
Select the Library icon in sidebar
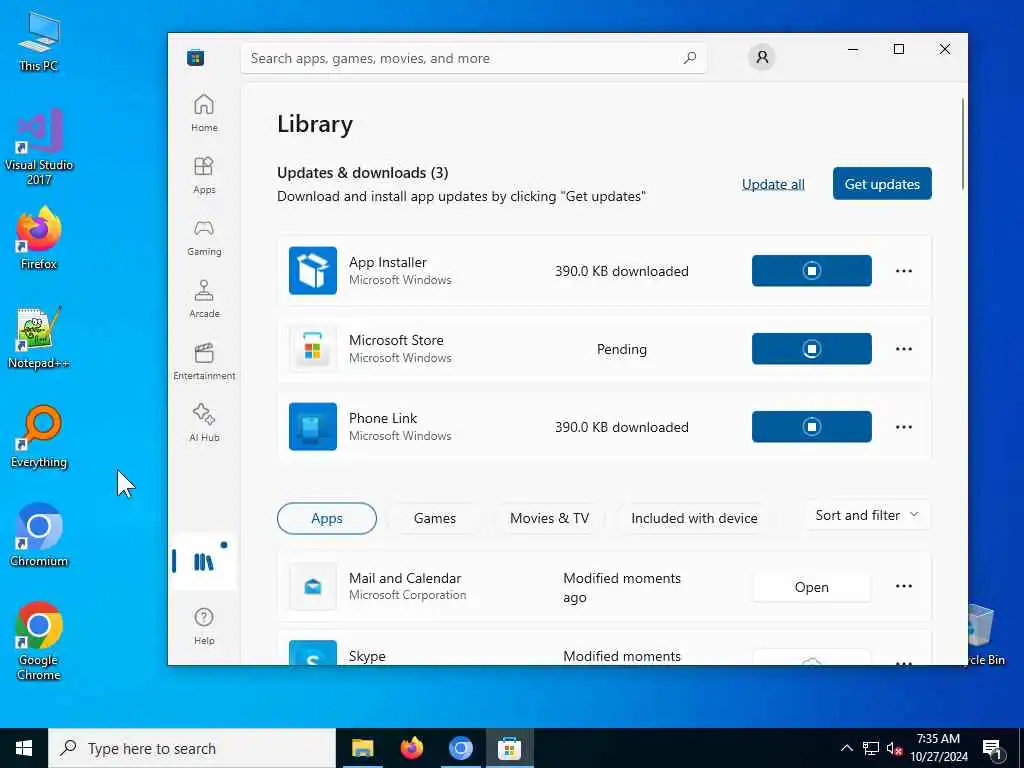coord(204,562)
